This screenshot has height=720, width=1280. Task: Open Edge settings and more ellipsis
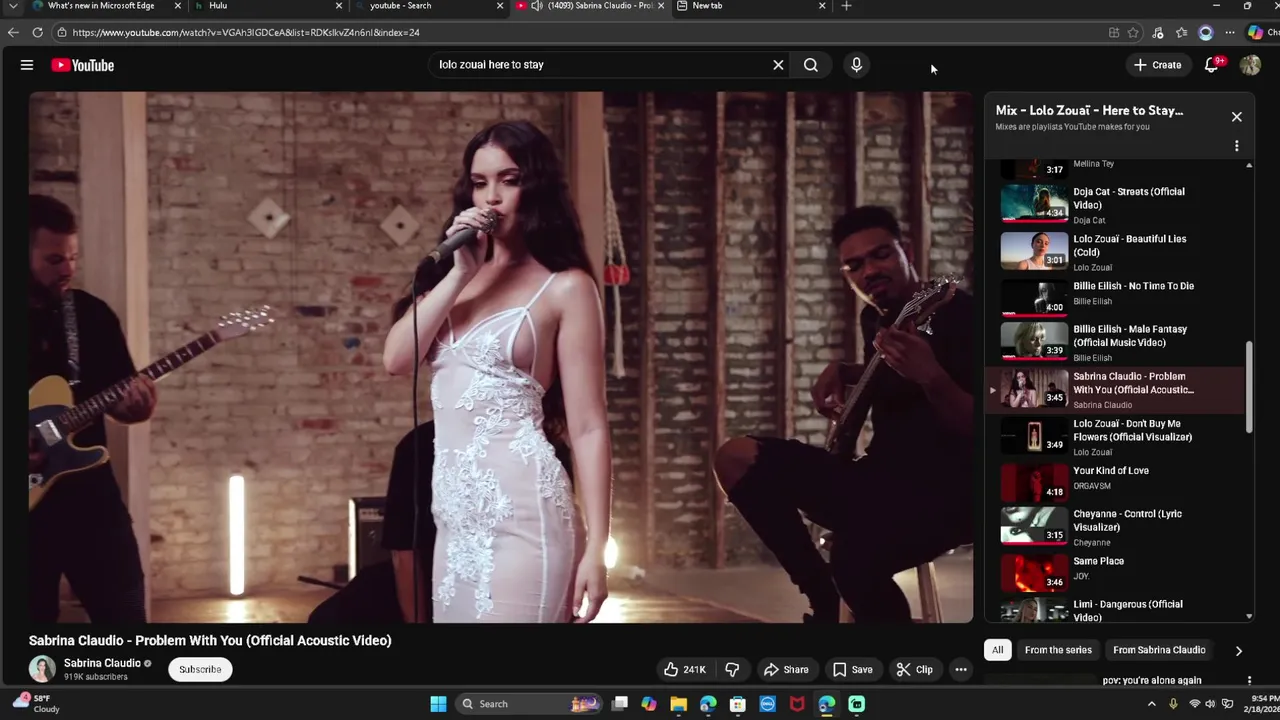[1230, 32]
